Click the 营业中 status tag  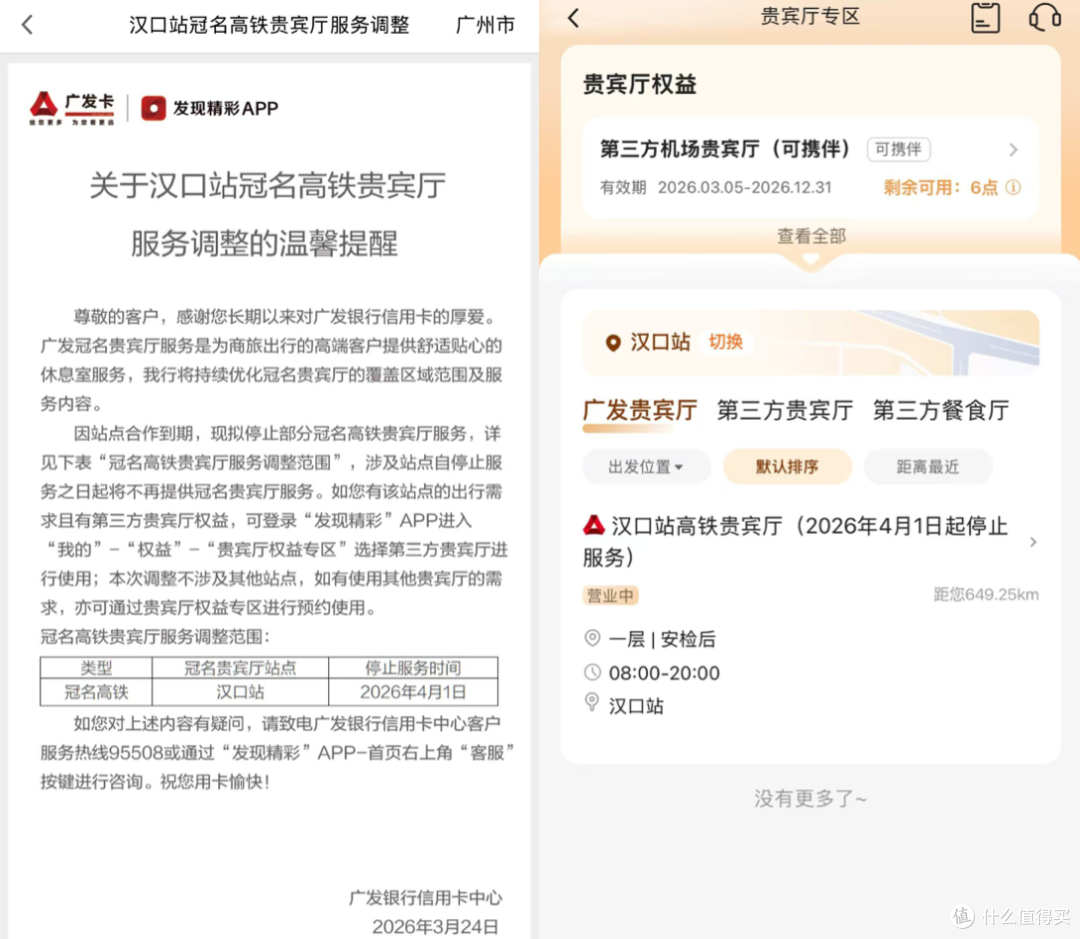click(x=611, y=595)
